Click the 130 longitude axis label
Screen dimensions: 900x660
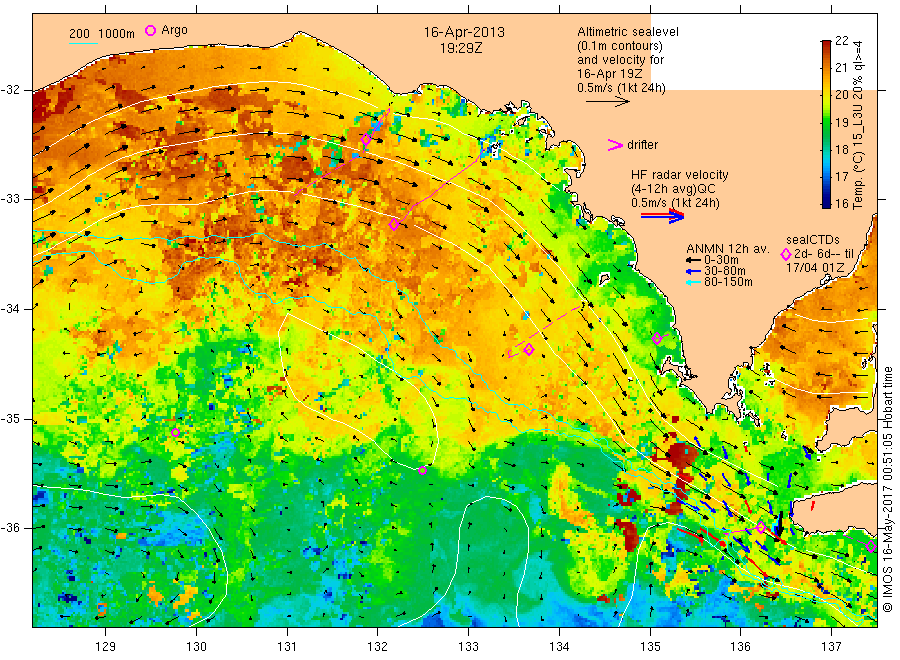[196, 647]
